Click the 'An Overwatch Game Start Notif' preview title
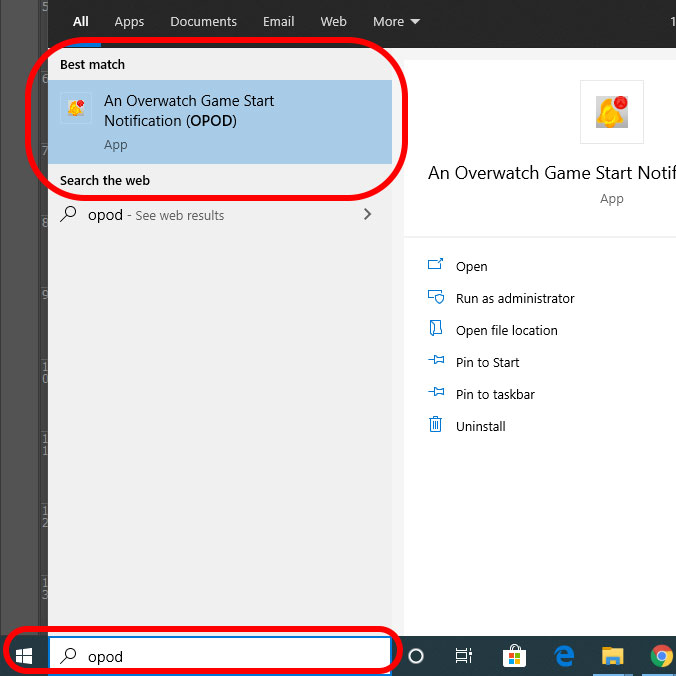This screenshot has width=676, height=676. [552, 173]
